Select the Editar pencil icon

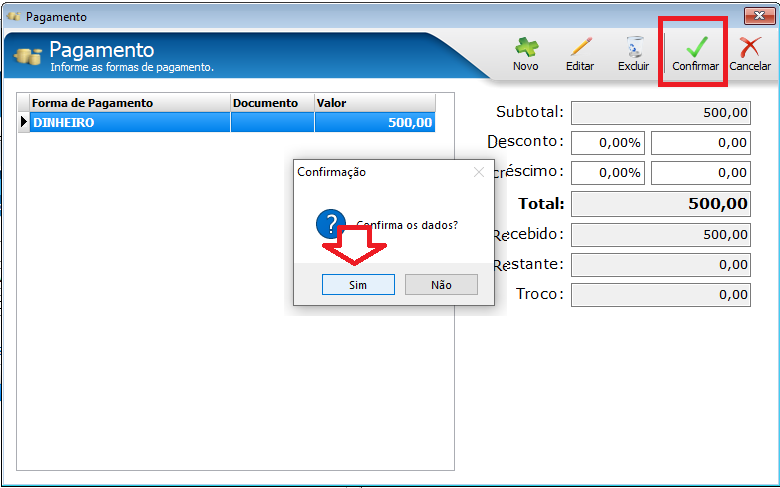(581, 47)
